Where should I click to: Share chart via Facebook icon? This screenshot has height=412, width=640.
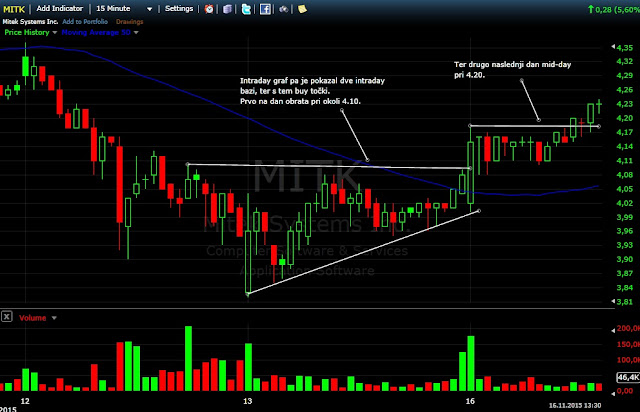pyautogui.click(x=265, y=9)
